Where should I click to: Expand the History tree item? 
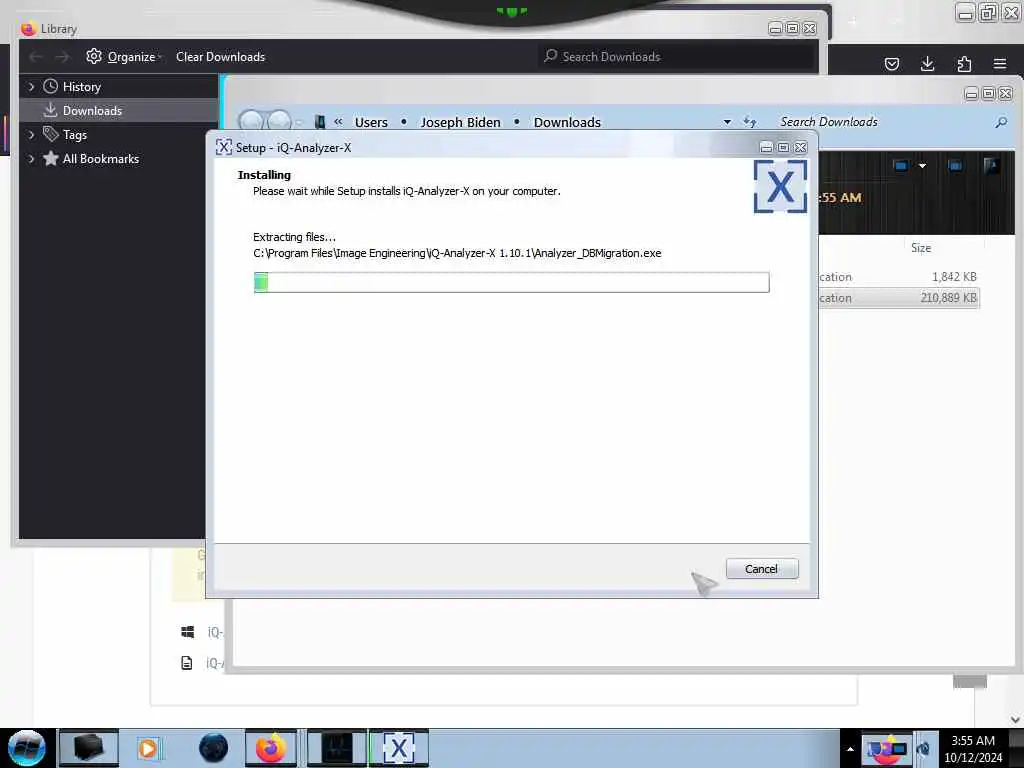31,87
